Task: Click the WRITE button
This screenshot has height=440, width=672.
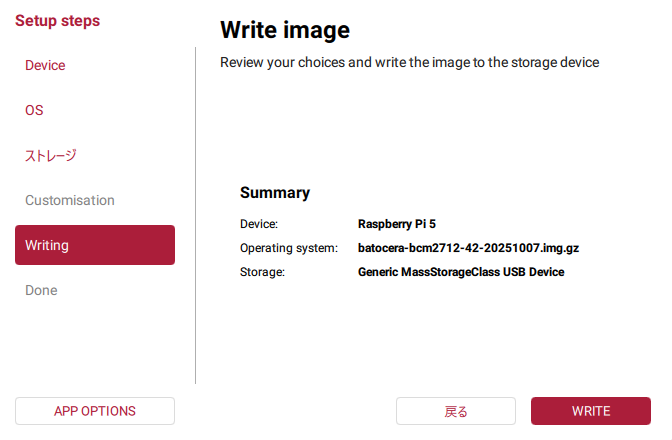Action: coord(591,411)
